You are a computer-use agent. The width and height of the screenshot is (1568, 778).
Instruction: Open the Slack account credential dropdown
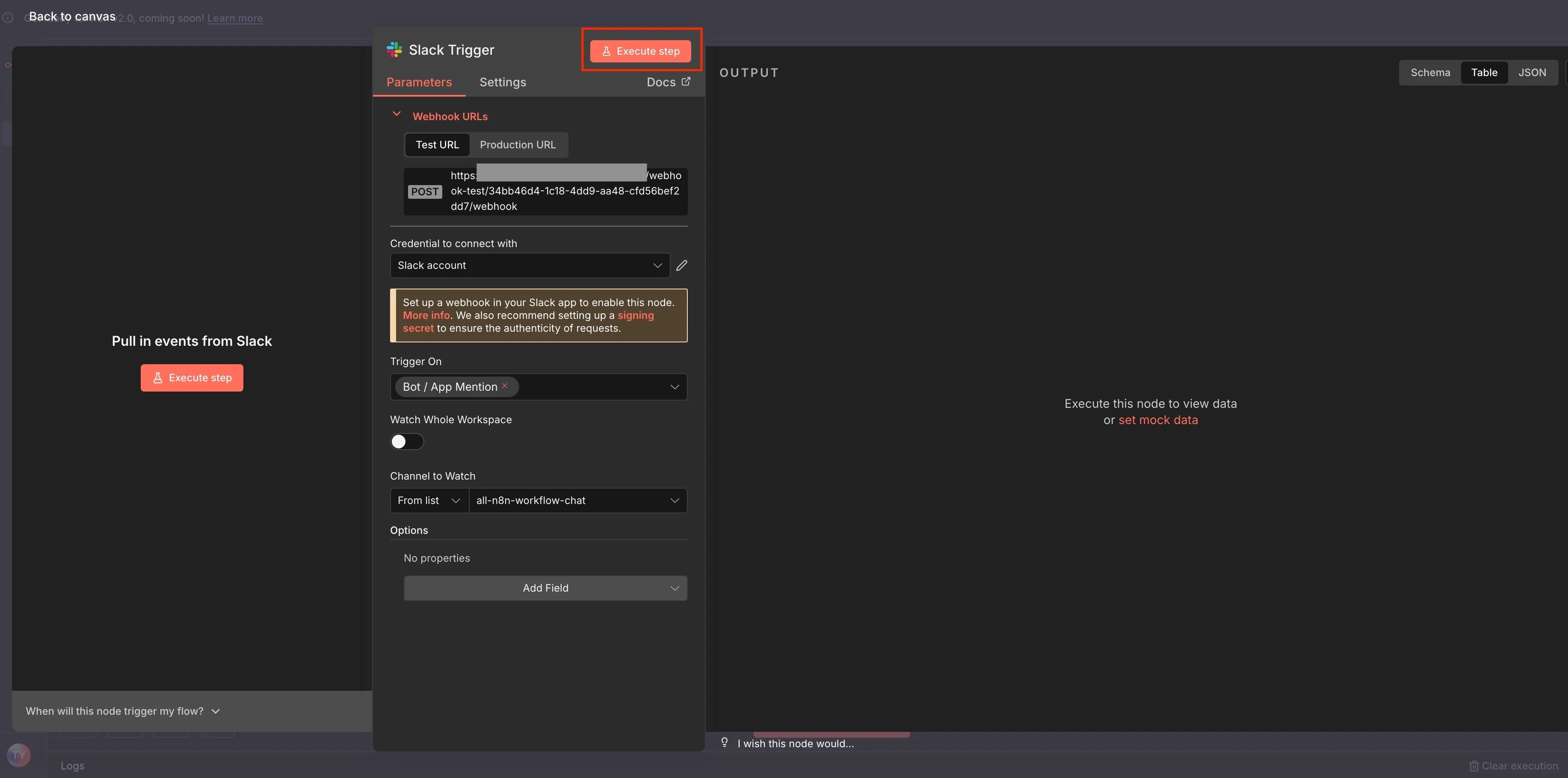click(529, 265)
